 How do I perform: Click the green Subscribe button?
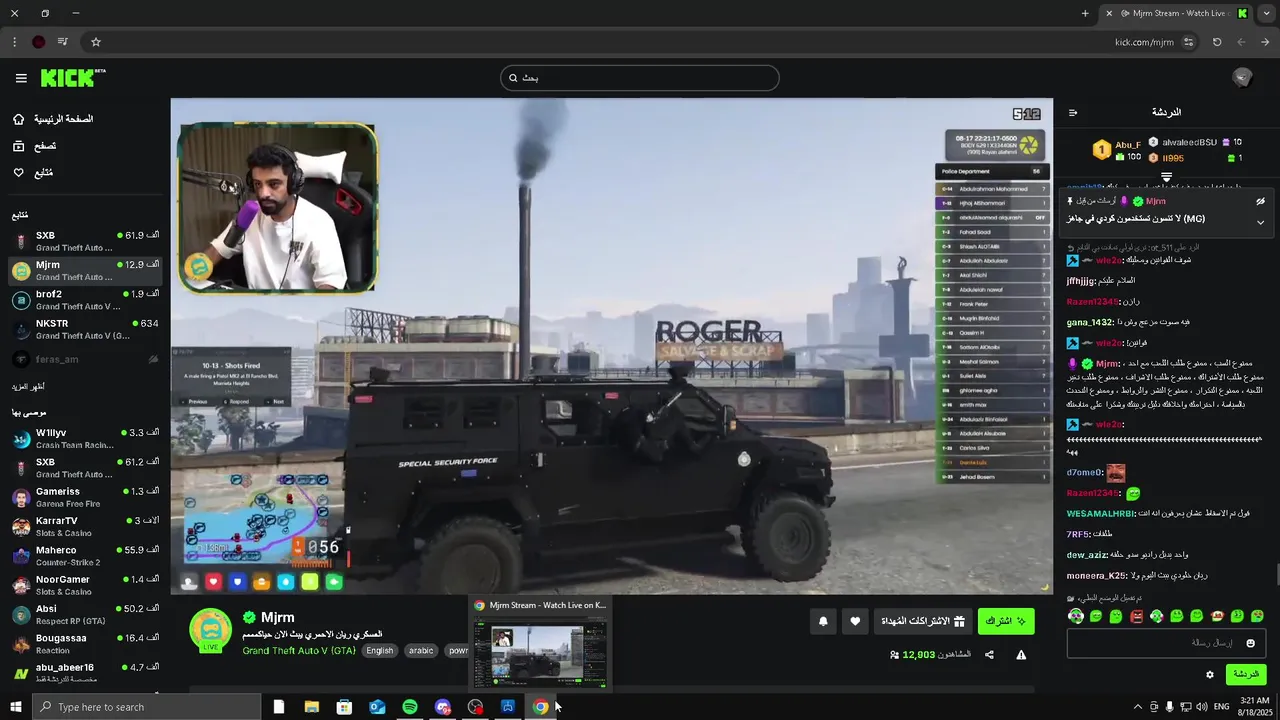(1006, 621)
